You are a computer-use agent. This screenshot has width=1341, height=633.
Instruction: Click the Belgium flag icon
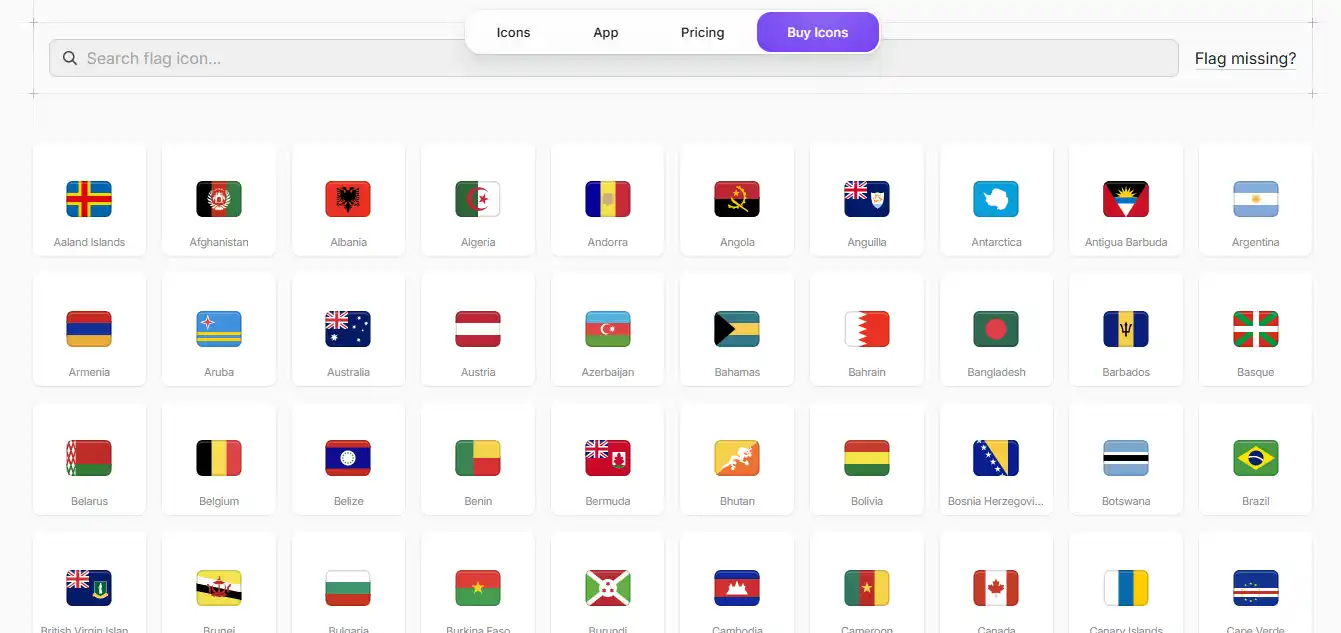pos(219,458)
